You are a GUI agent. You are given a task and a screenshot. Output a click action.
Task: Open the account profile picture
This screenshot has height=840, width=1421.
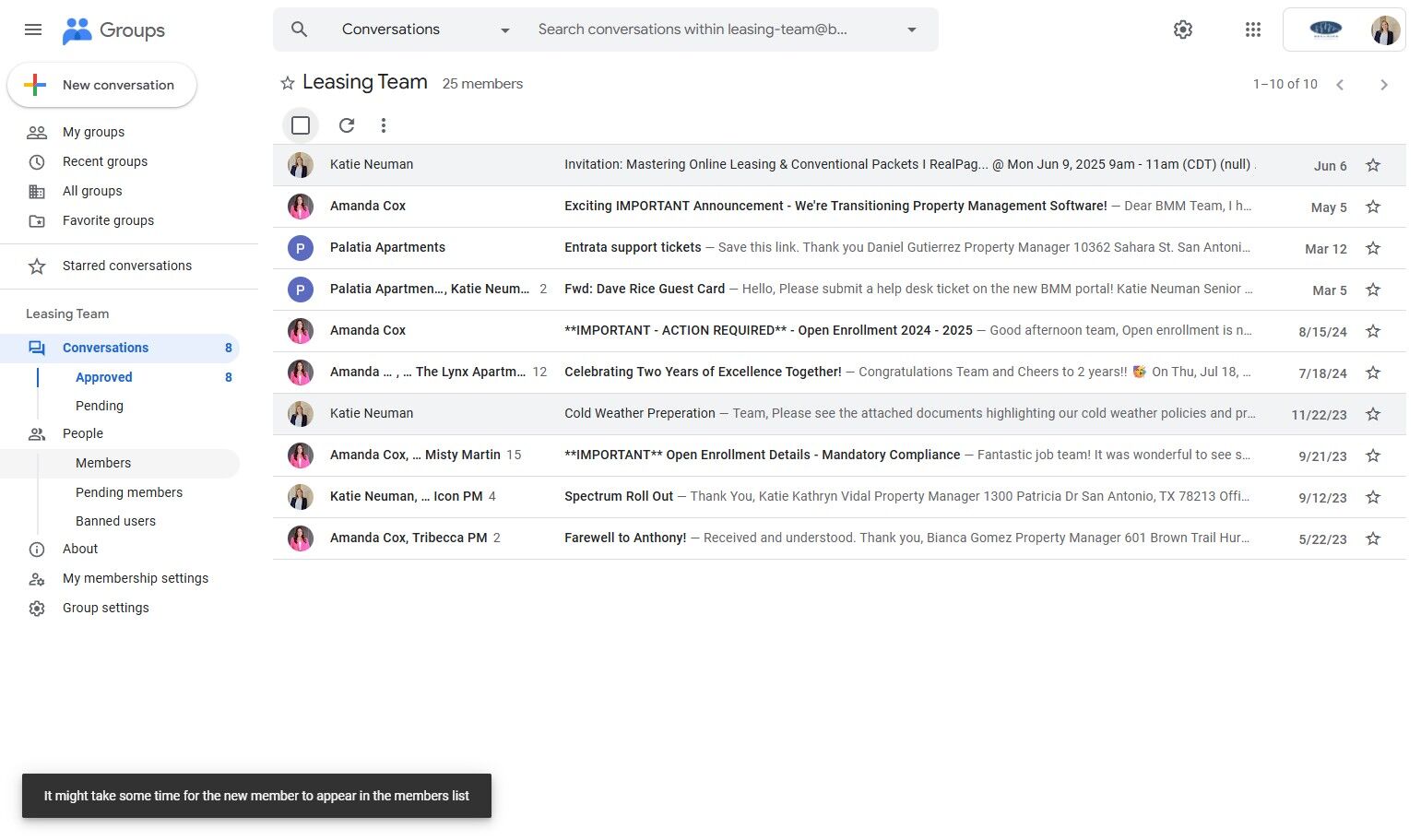[x=1385, y=30]
